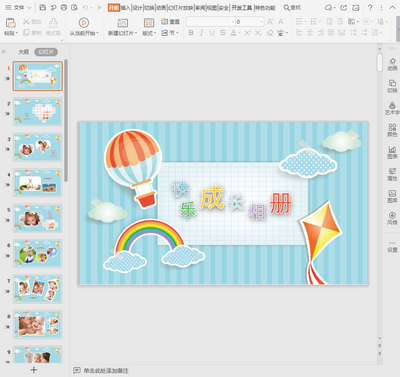Toggle Italic formatting
Screen dimensions: 400x377
pyautogui.click(x=202, y=33)
